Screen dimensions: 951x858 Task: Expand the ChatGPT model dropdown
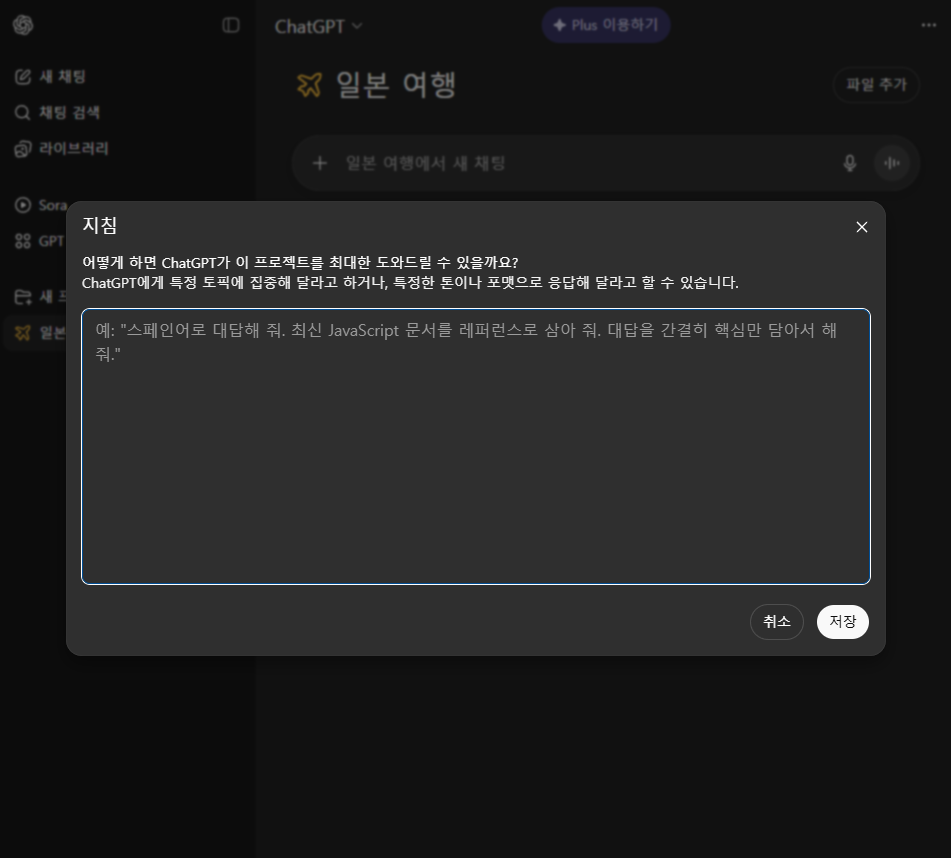tap(319, 26)
